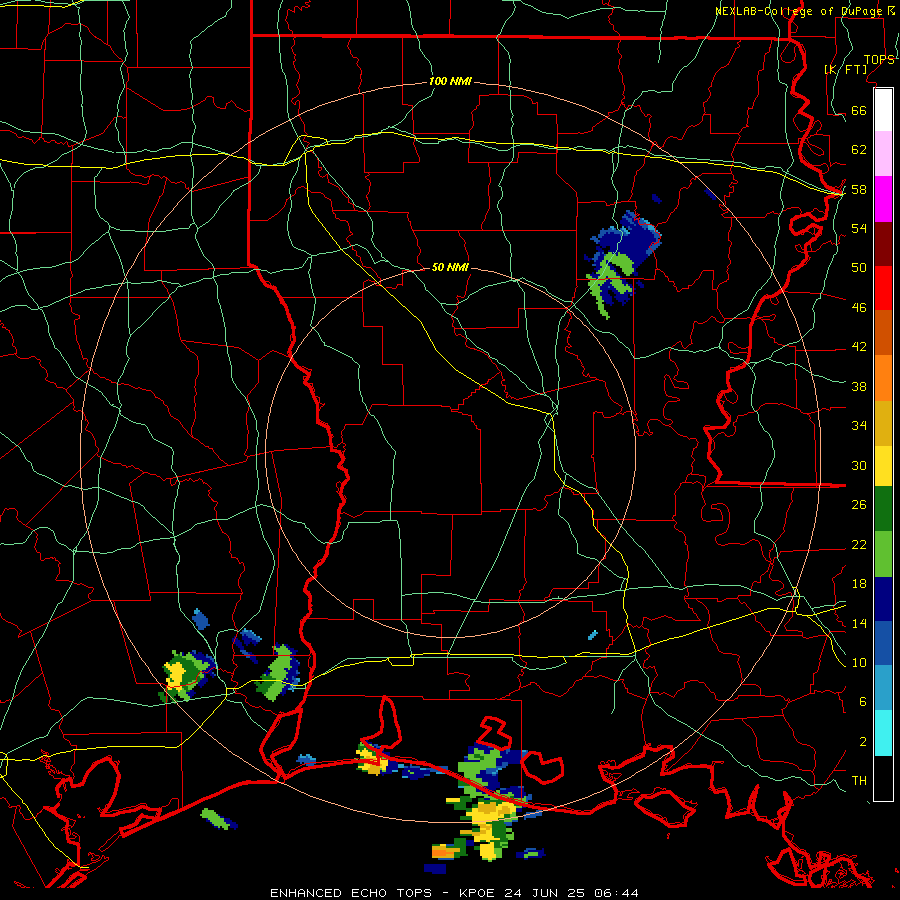This screenshot has height=900, width=900.
Task: Click the legend value "10"
Action: tap(859, 663)
